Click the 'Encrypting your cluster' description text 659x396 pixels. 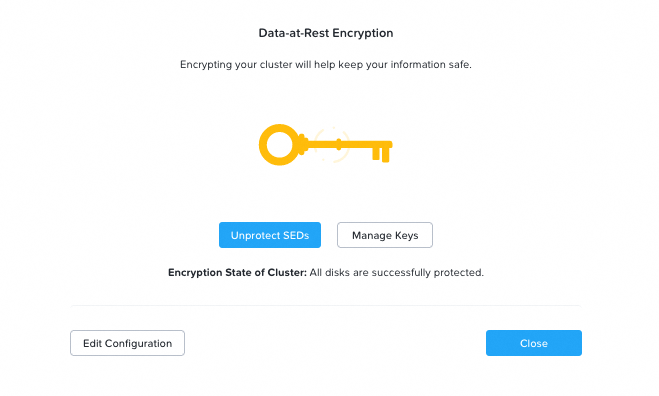[326, 65]
